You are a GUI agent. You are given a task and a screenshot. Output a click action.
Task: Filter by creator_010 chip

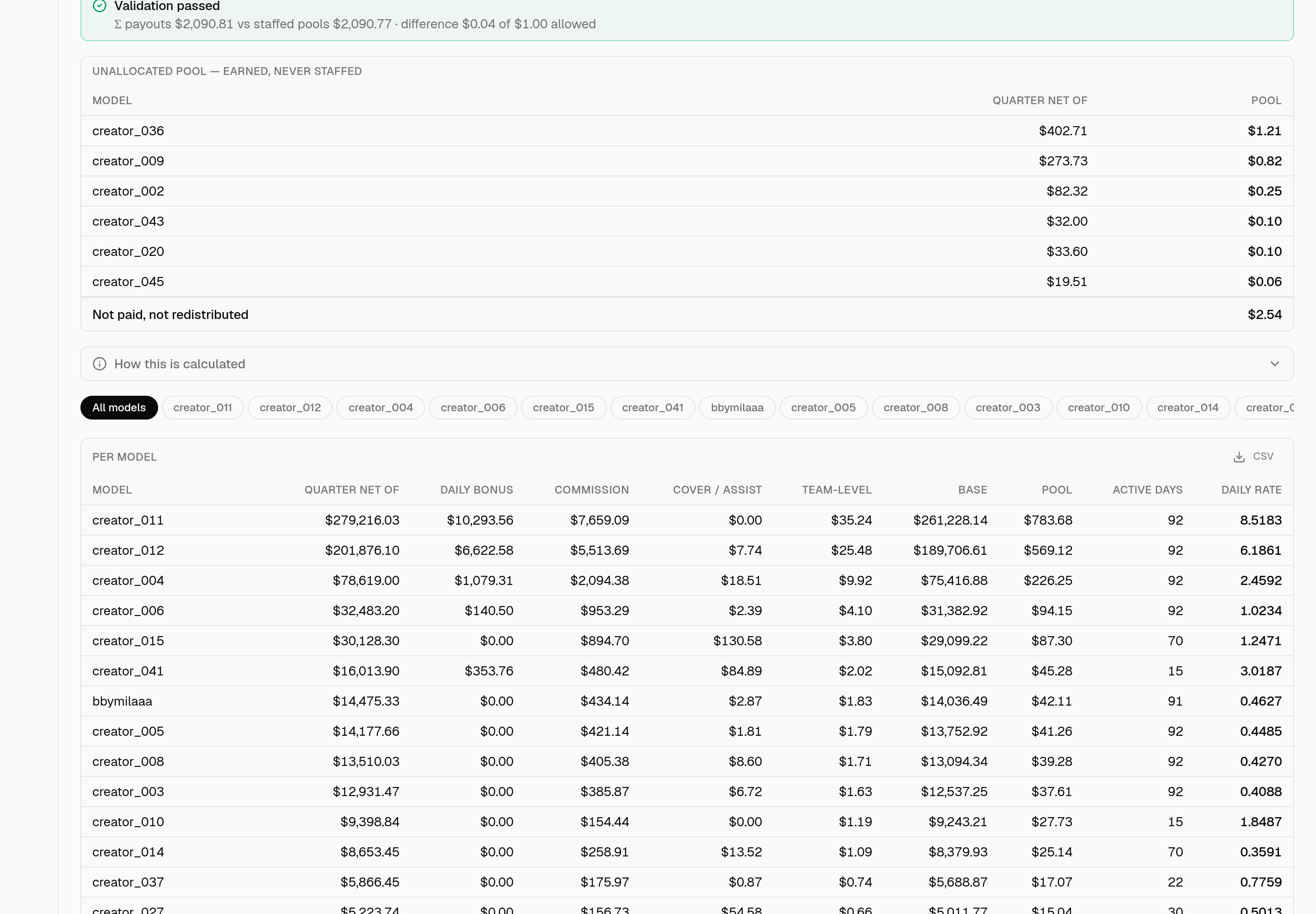[x=1099, y=408]
